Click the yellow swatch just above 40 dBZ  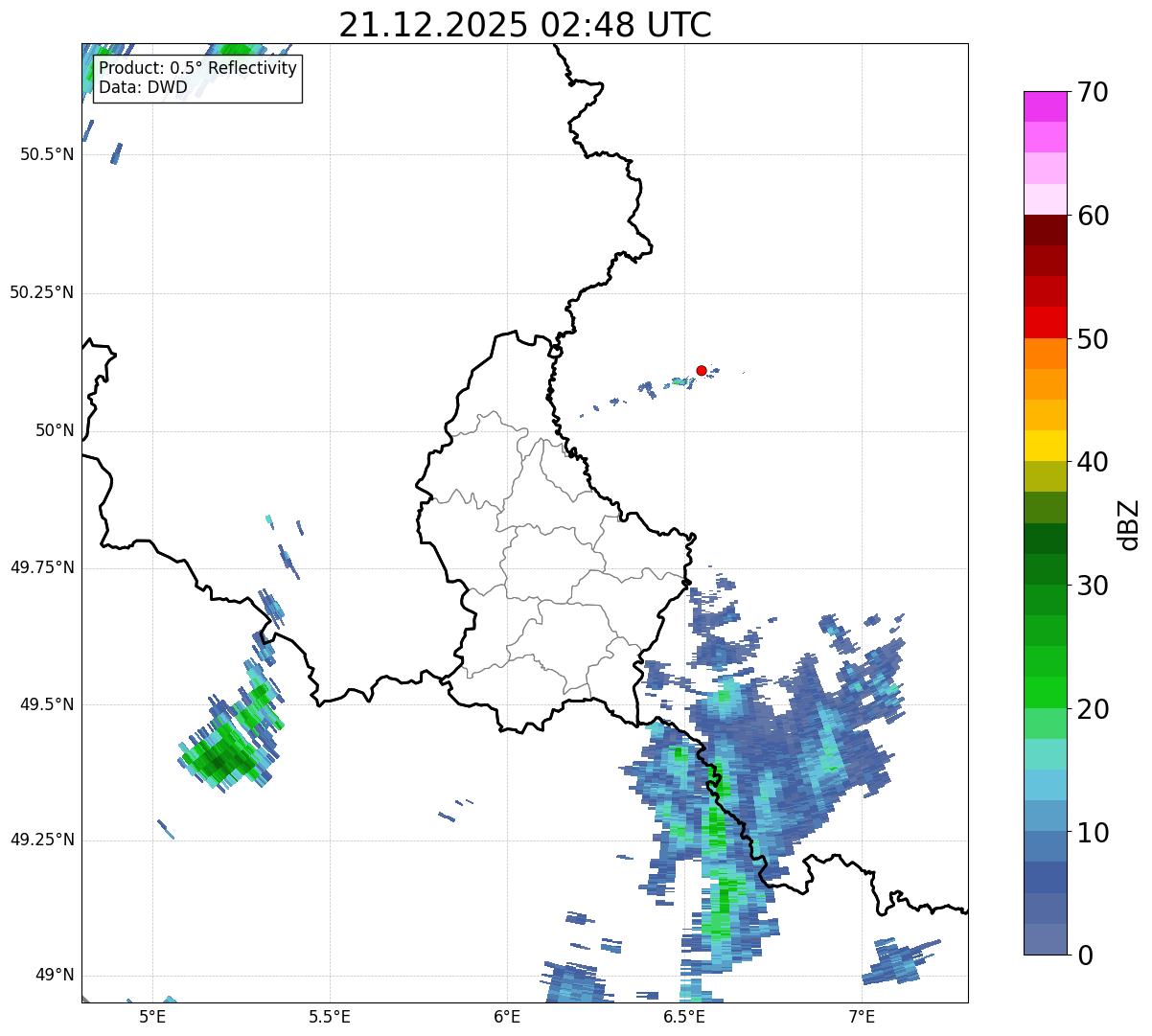tap(1046, 446)
